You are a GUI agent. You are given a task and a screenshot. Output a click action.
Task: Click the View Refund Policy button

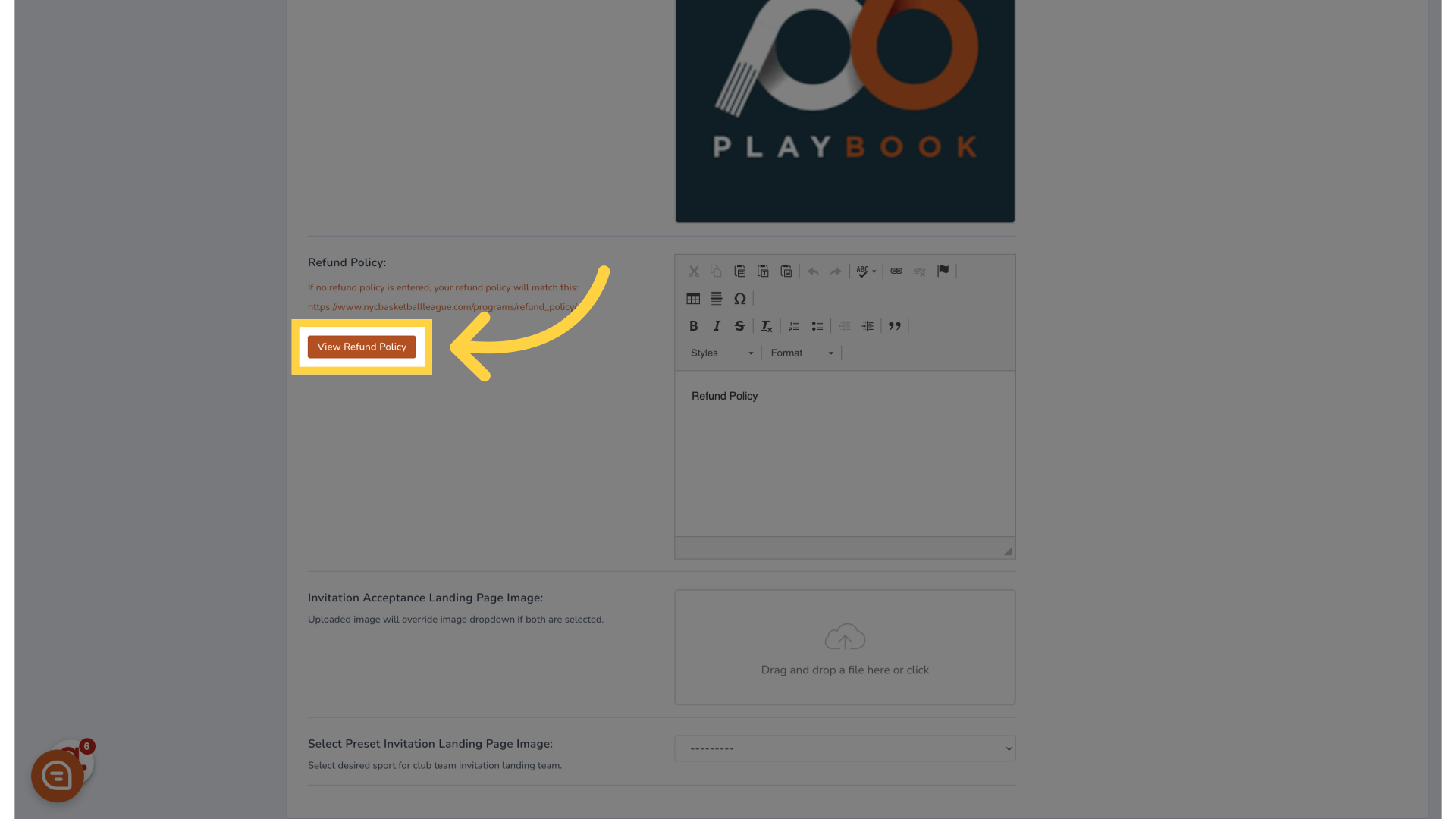[x=361, y=346]
